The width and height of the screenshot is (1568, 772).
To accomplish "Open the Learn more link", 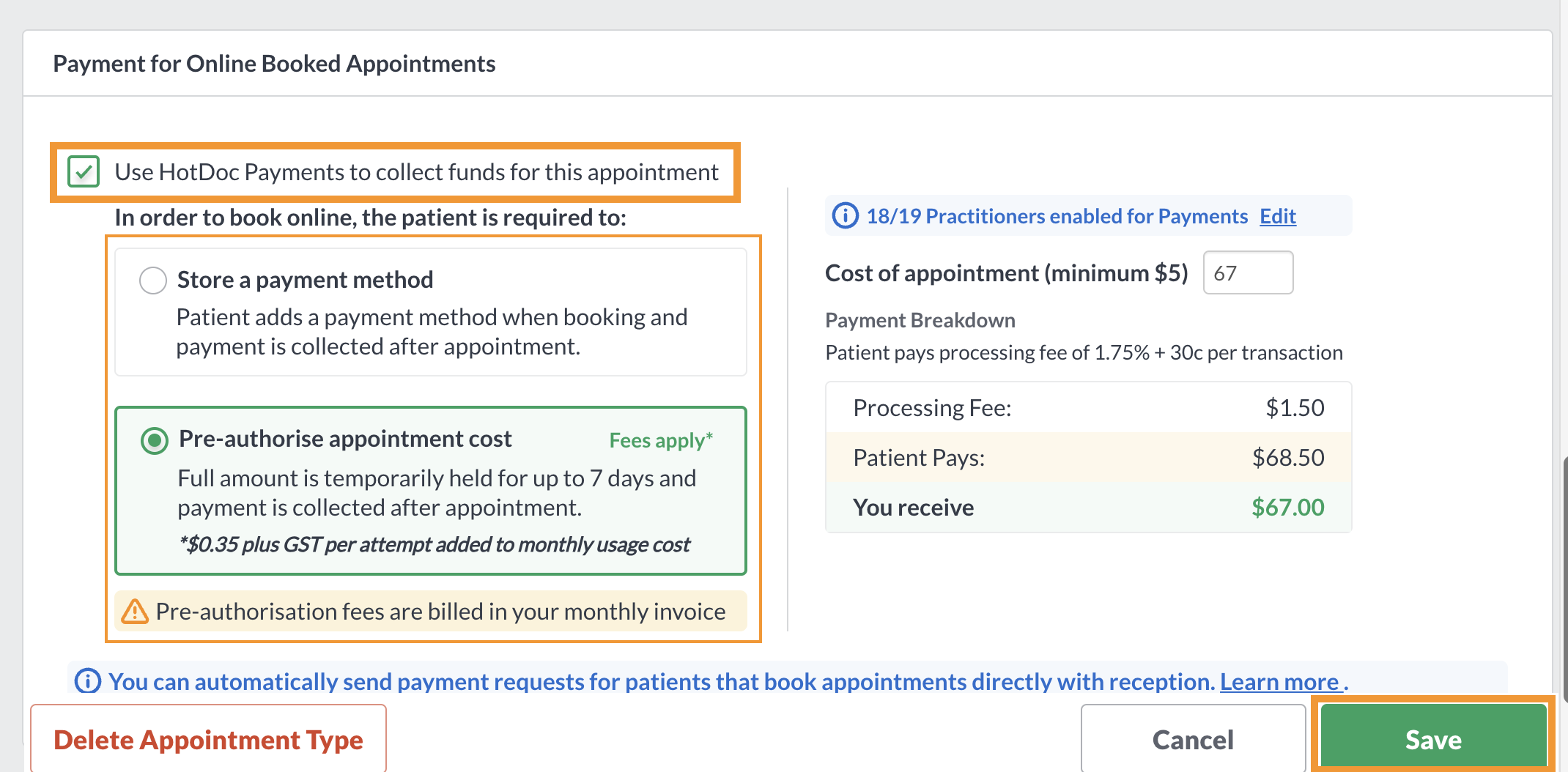I will click(1279, 682).
